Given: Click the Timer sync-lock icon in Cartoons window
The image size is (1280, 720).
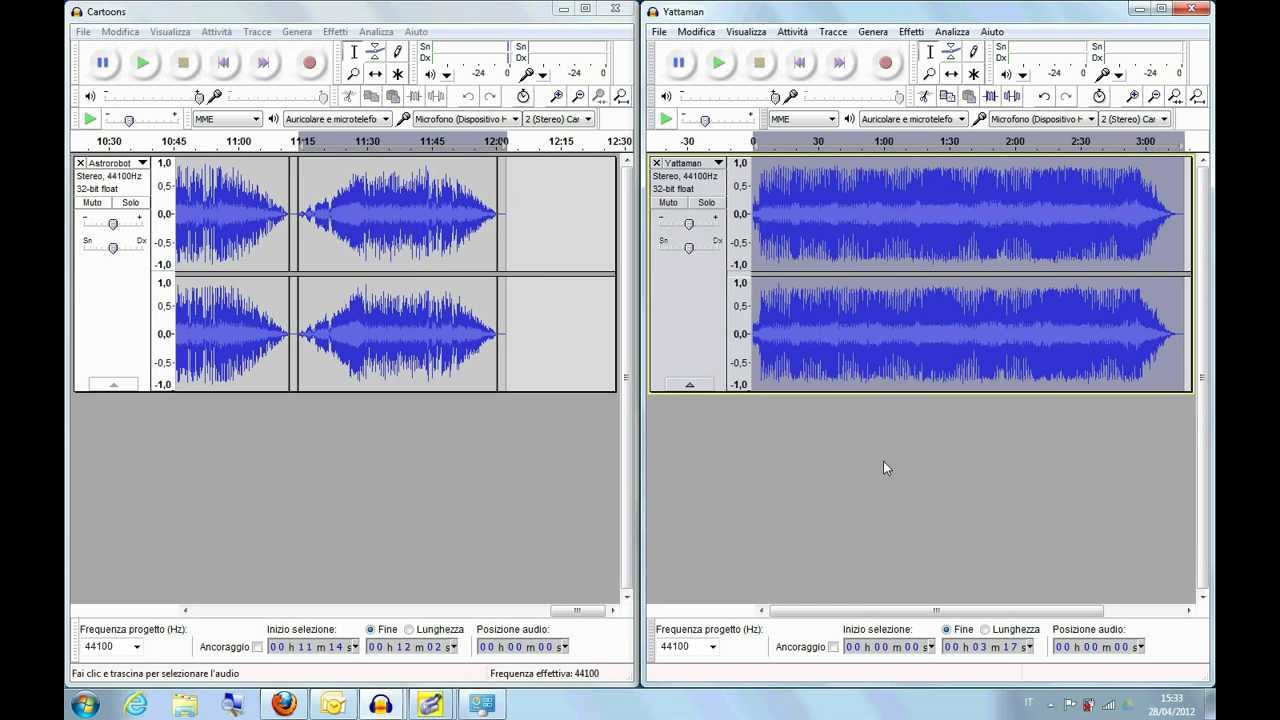Looking at the screenshot, I should pyautogui.click(x=523, y=96).
